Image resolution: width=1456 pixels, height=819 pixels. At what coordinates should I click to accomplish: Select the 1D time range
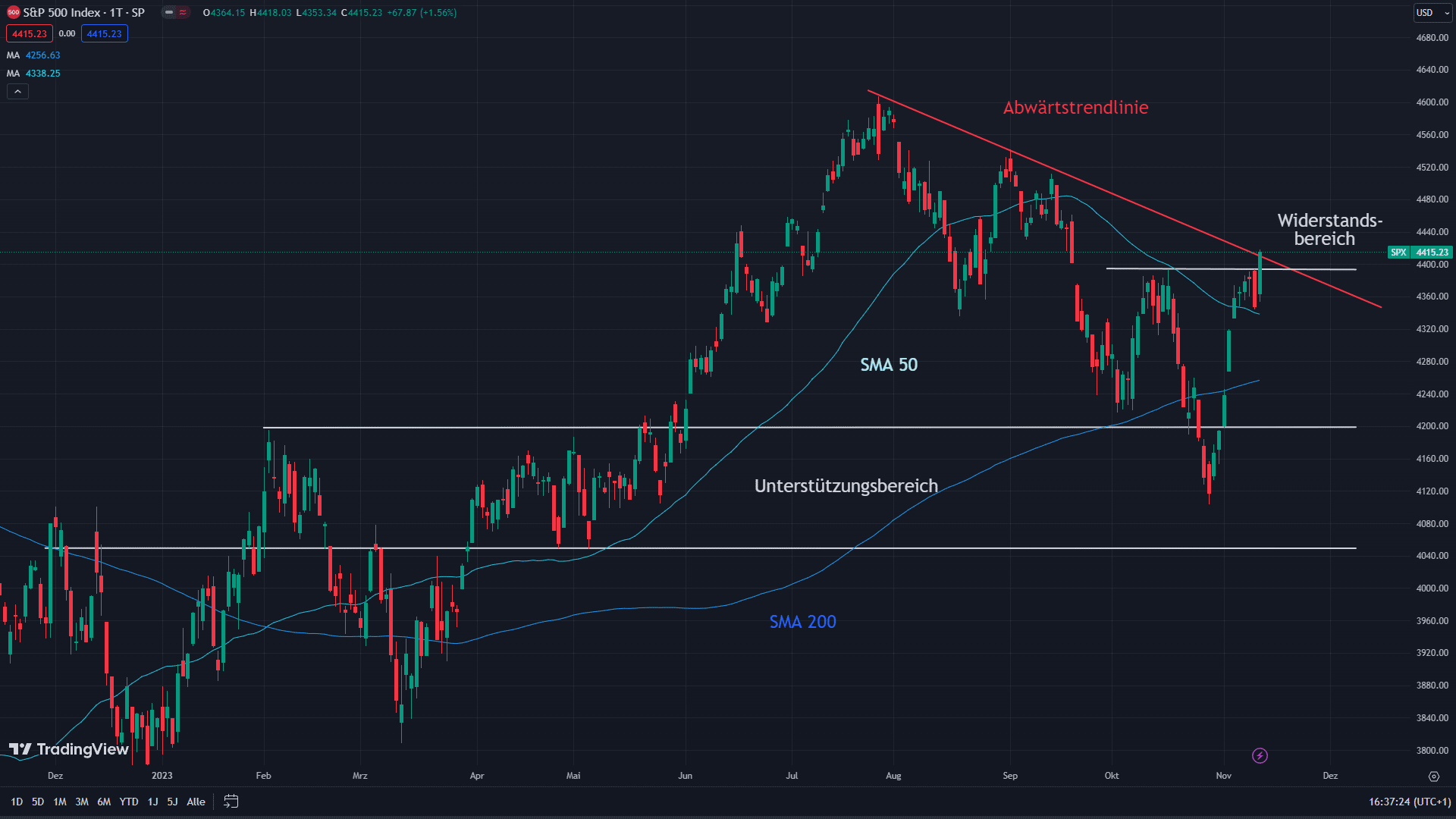tap(17, 802)
